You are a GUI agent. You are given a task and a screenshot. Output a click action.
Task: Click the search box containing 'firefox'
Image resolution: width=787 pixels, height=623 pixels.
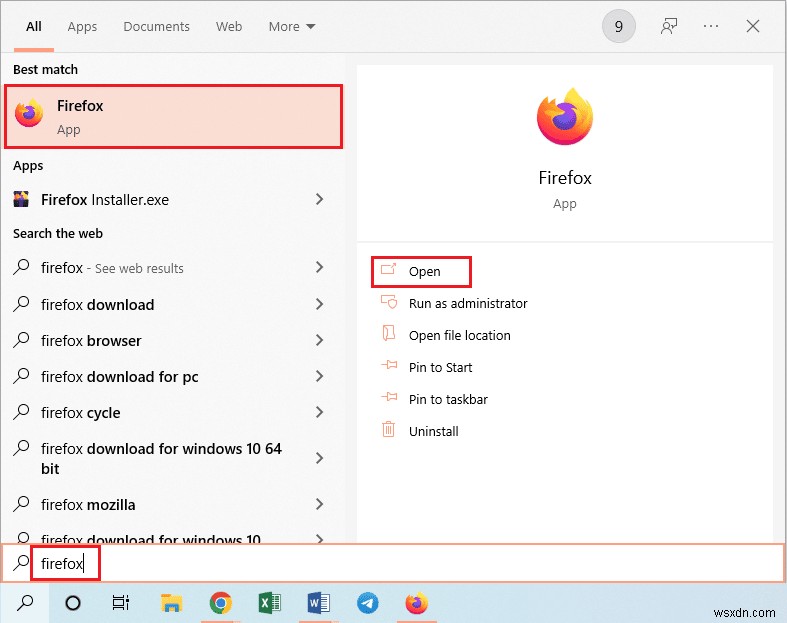pos(394,563)
